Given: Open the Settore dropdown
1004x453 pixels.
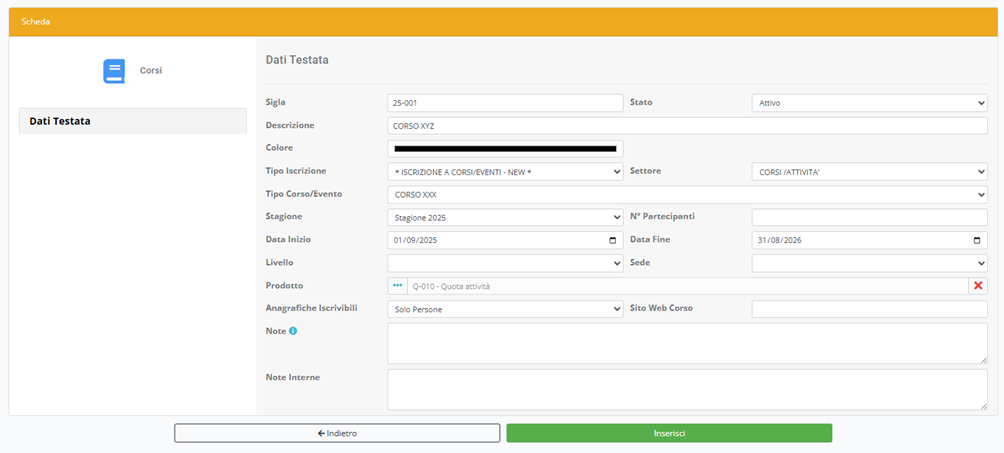Looking at the screenshot, I should [868, 171].
